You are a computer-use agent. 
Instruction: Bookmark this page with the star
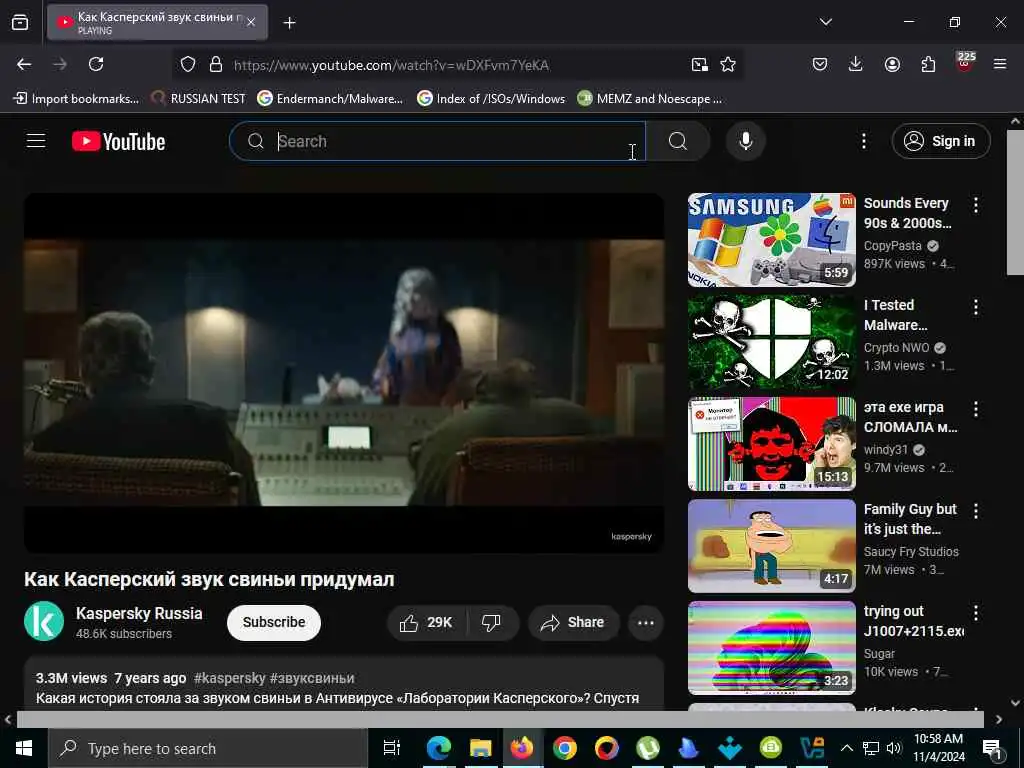pos(728,64)
